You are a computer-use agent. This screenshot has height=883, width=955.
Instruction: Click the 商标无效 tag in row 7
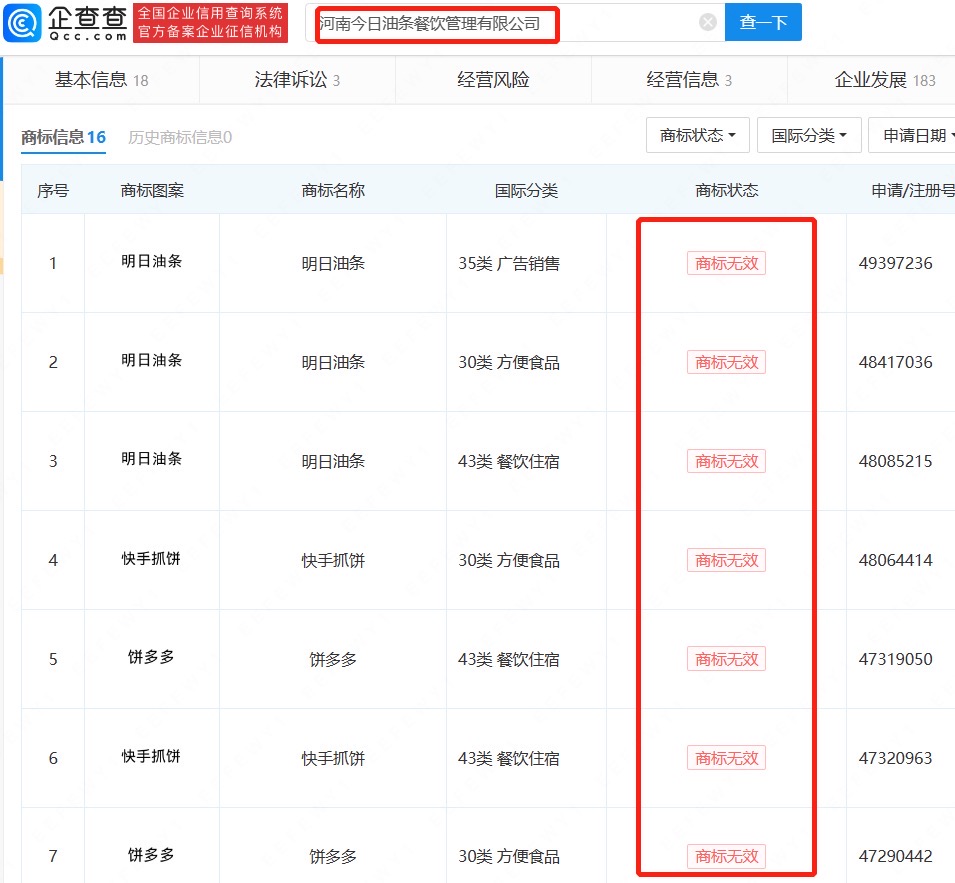point(727,856)
